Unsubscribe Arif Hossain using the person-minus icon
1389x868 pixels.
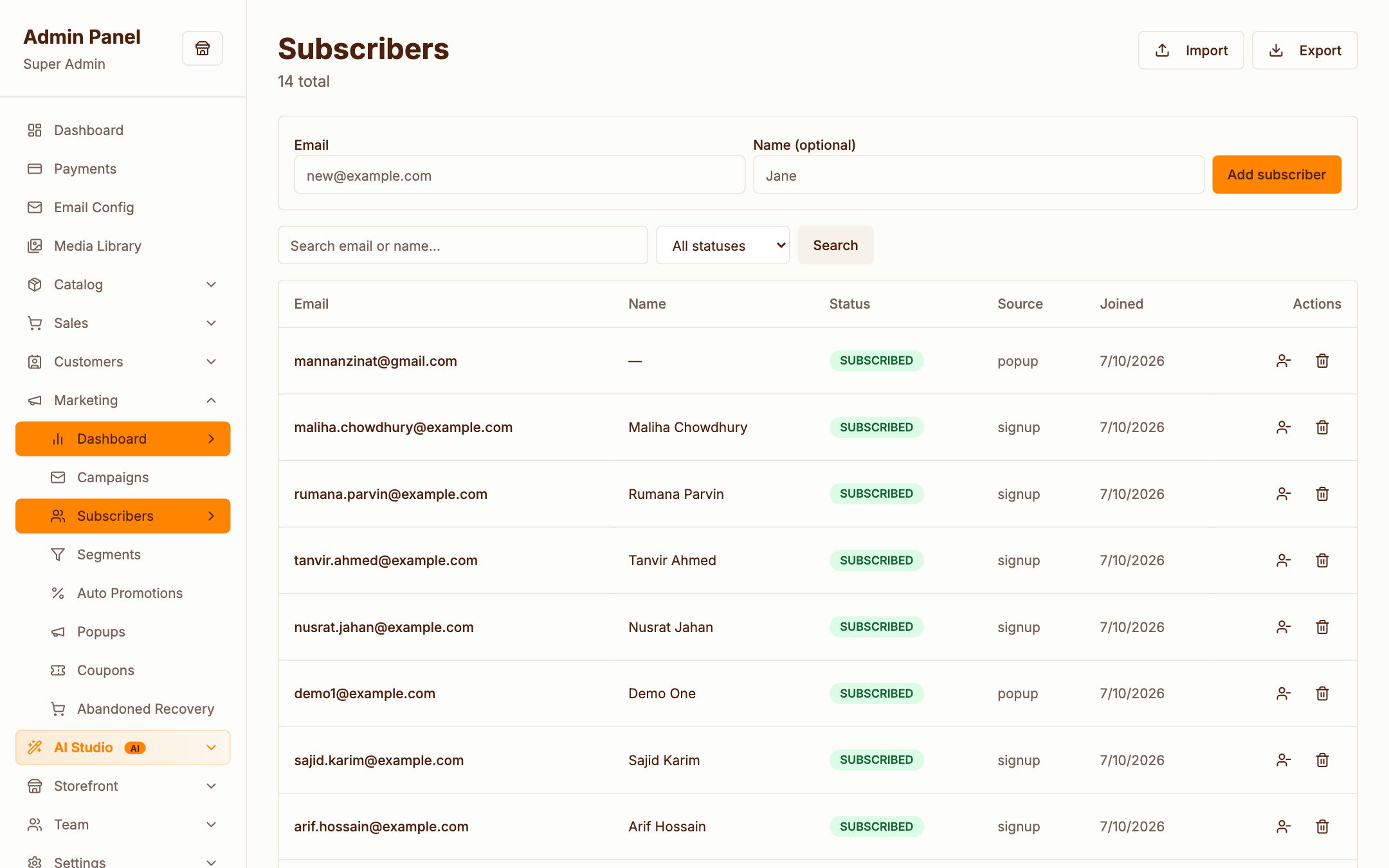1284,826
